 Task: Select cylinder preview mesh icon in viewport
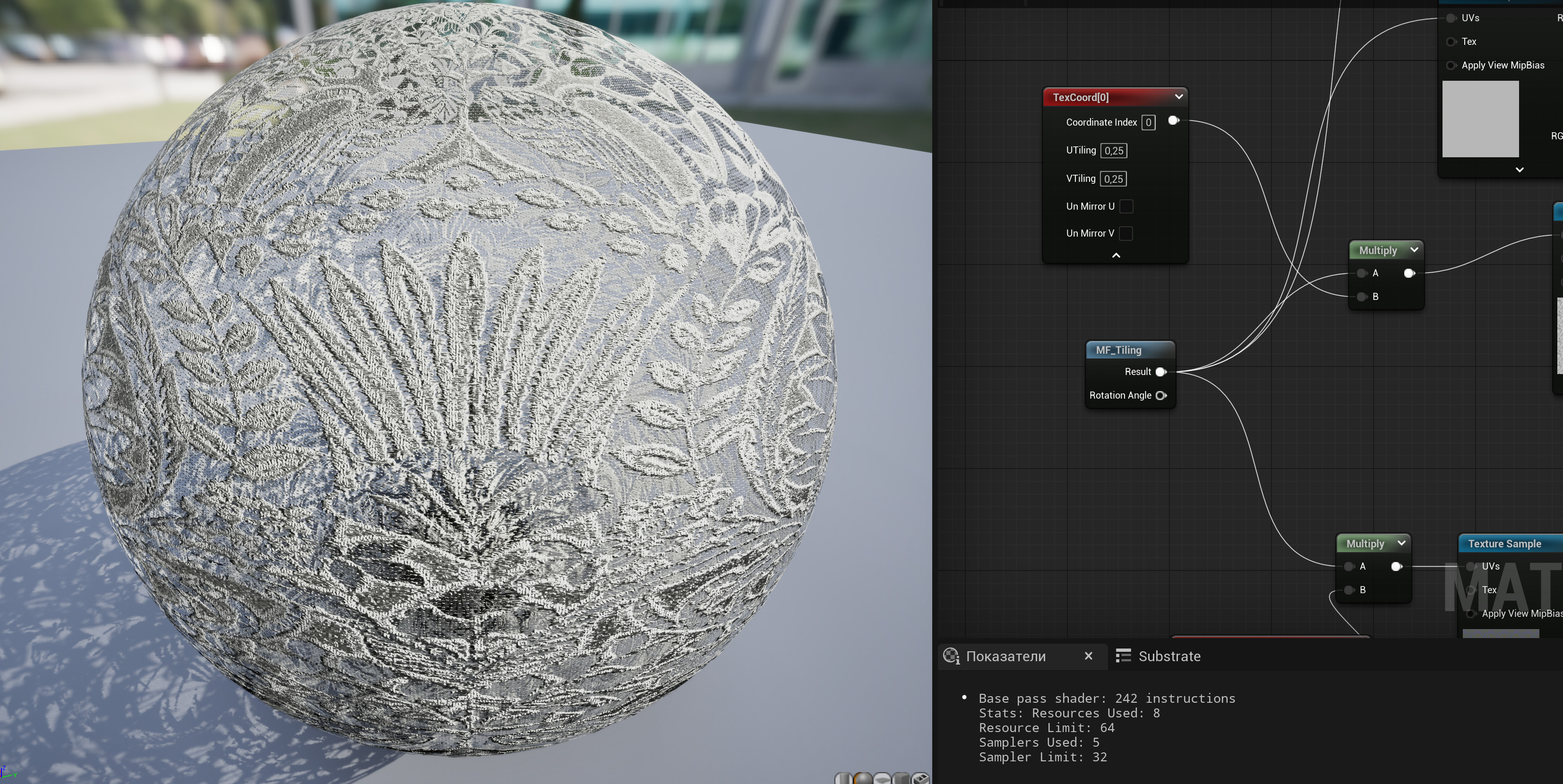click(x=844, y=778)
